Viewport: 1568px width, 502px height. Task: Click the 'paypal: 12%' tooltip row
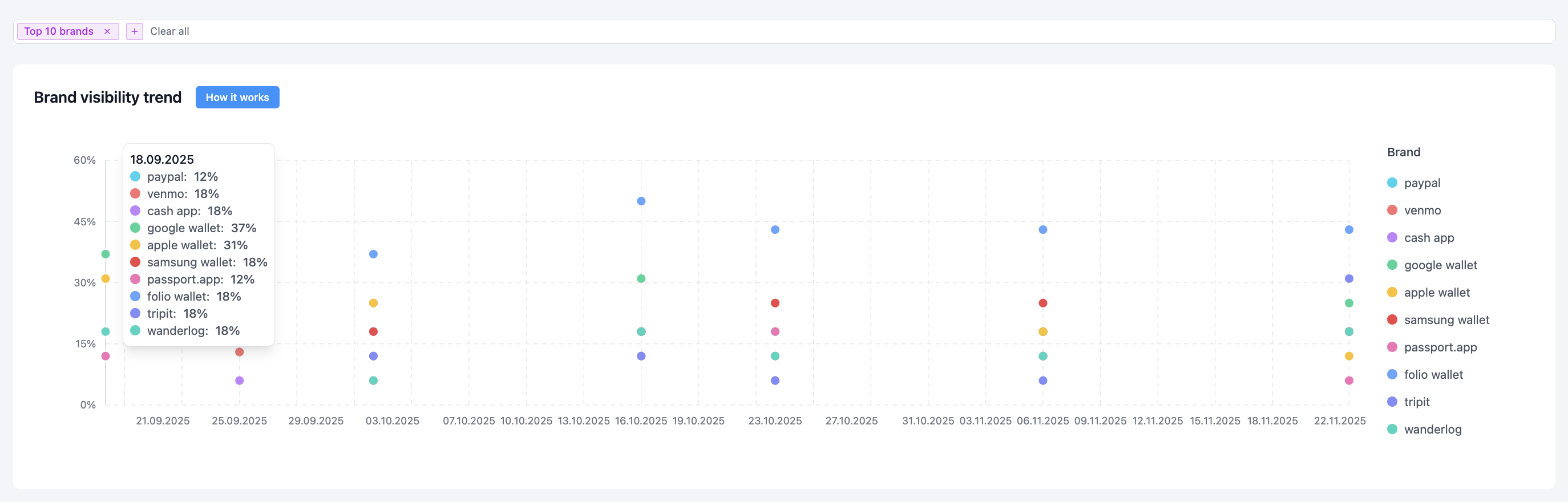(174, 176)
